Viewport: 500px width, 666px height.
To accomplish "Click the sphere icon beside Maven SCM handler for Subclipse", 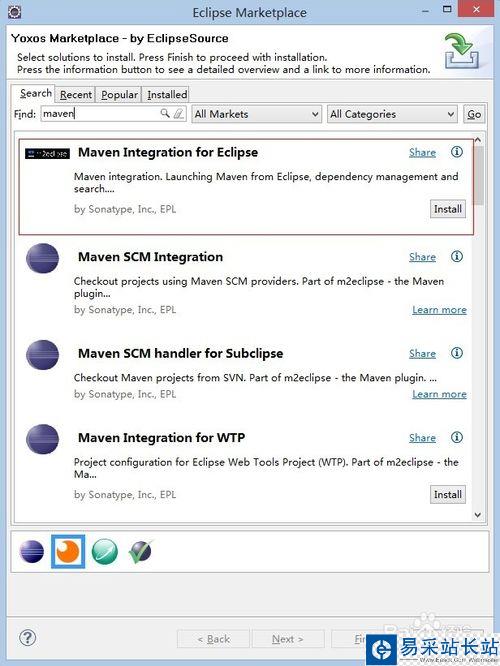I will click(42, 355).
